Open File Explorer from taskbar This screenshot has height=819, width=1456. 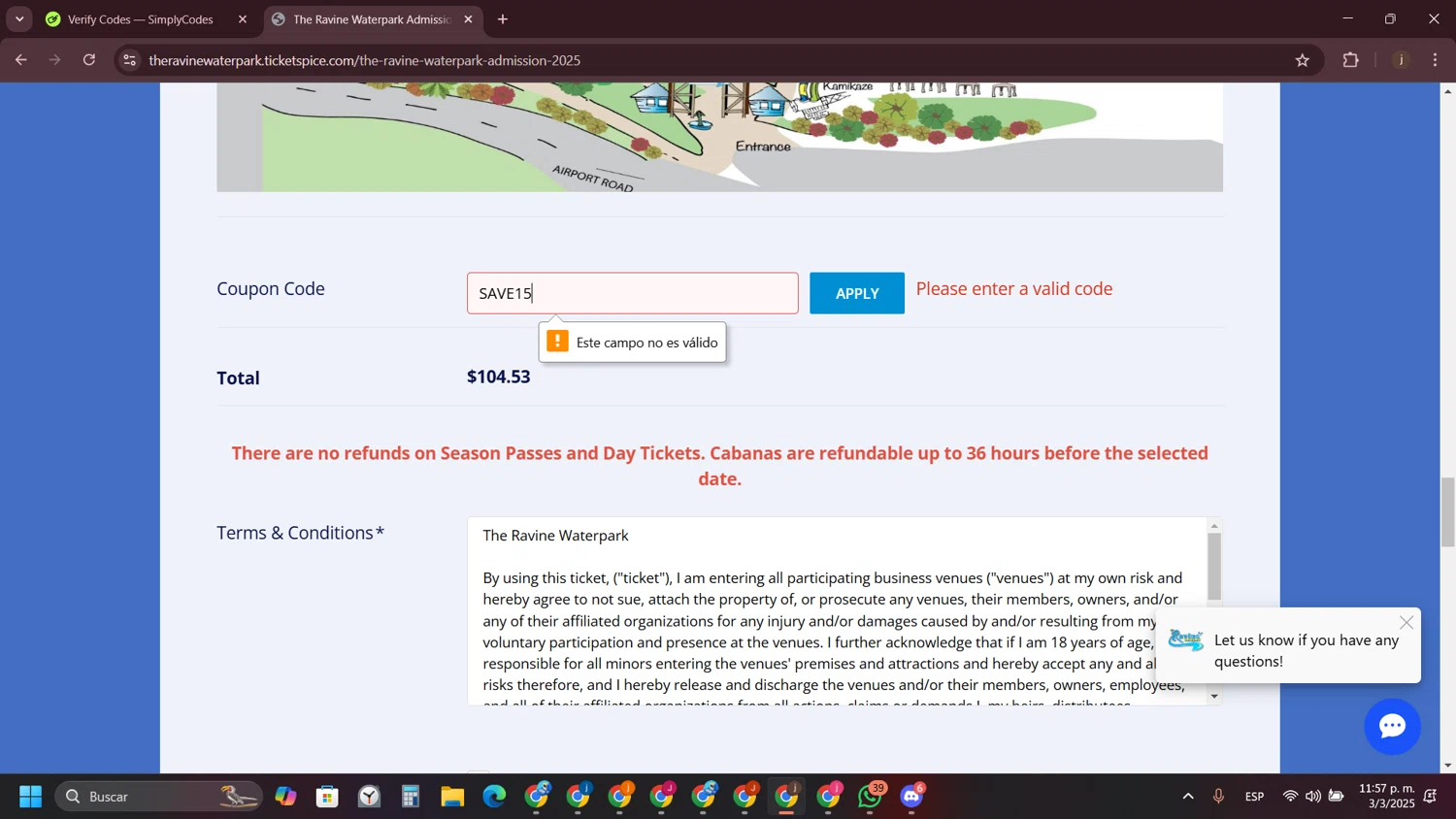click(452, 797)
